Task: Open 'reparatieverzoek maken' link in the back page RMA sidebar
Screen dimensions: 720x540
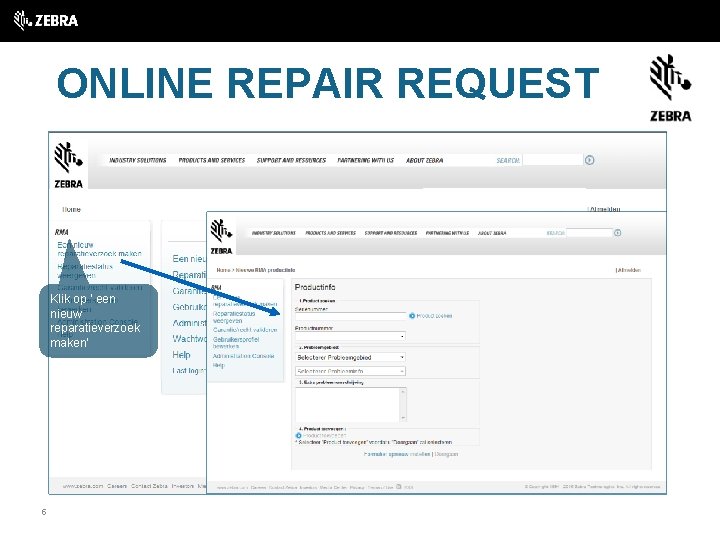Action: click(x=99, y=249)
